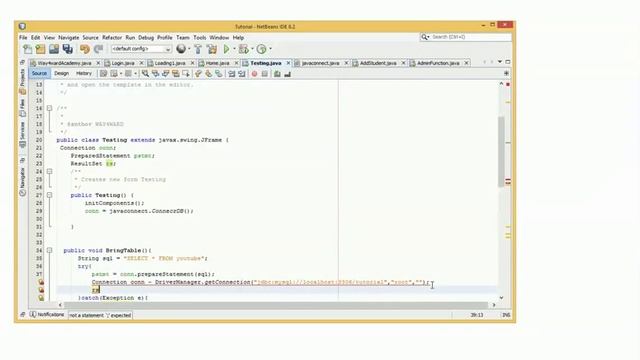Screen dimensions: 640x360
Task: Collapse the comment fold at line 24
Action: coord(49,171)
